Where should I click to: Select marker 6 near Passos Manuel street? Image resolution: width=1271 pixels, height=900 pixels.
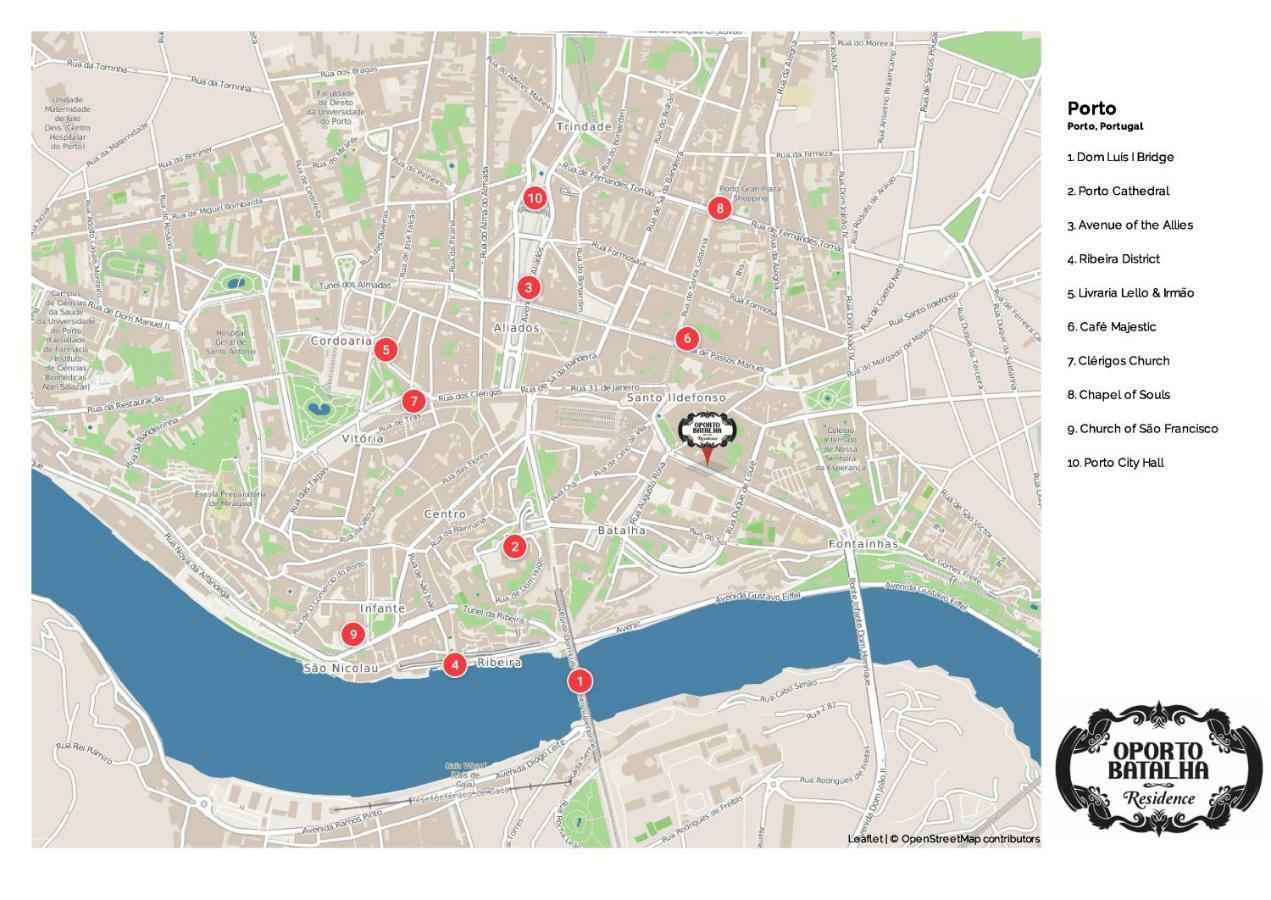(686, 339)
